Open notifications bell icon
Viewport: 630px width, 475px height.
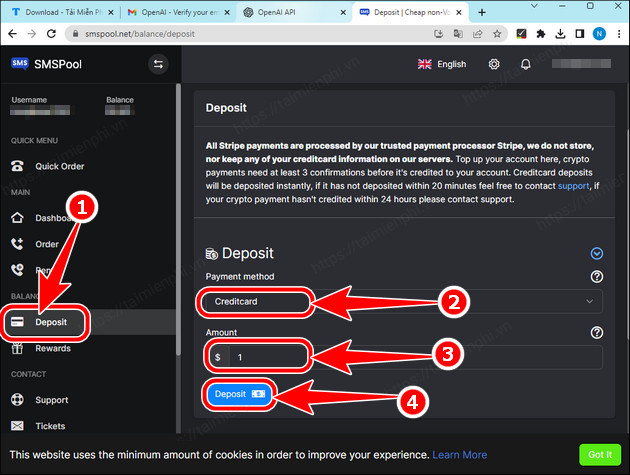click(526, 64)
